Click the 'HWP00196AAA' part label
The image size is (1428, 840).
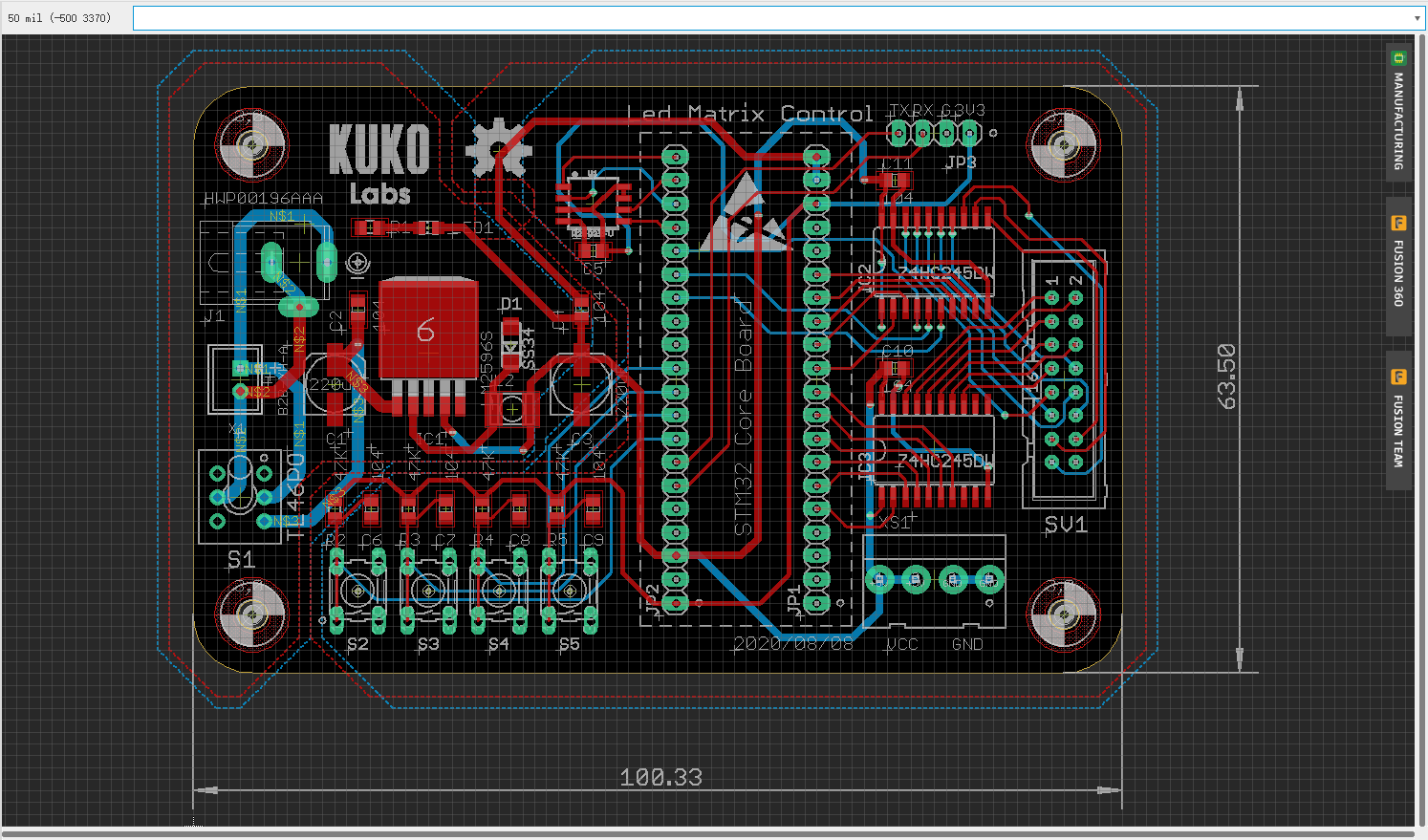pos(264,198)
